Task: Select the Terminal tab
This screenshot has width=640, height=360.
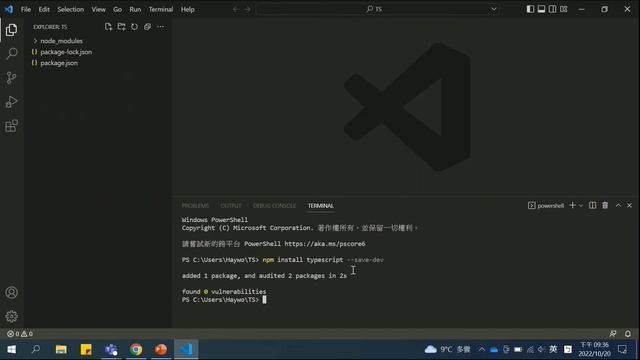Action: tap(320, 206)
